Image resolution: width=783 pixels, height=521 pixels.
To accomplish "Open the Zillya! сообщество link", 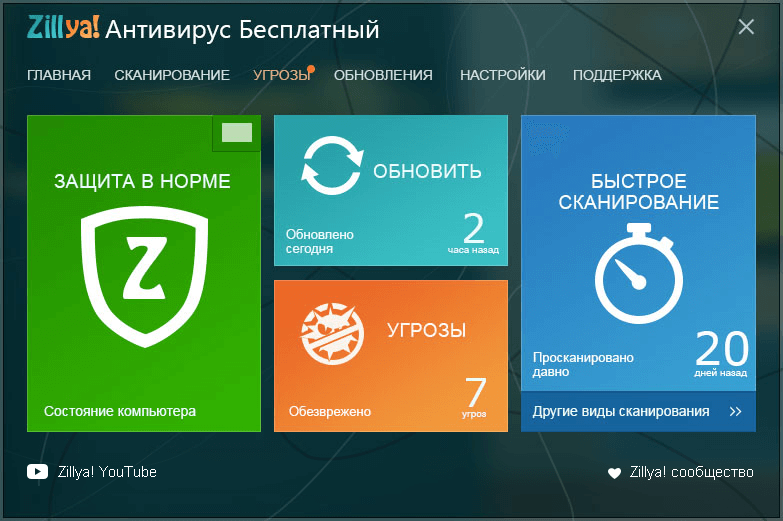I will [x=691, y=472].
